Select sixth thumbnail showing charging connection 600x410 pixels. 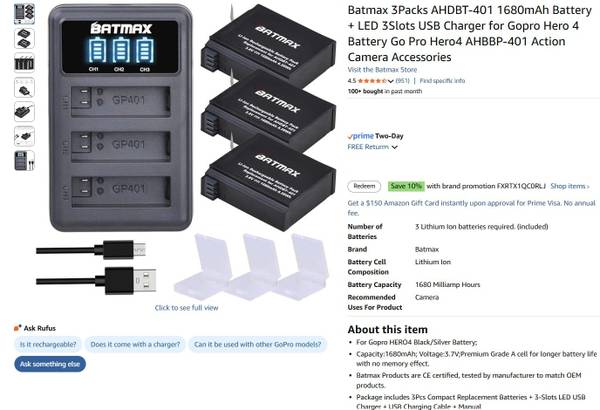coord(24,136)
